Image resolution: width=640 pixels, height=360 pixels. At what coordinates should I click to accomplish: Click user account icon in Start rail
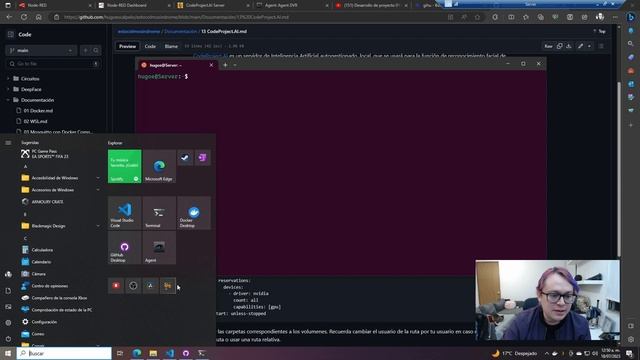[8, 274]
